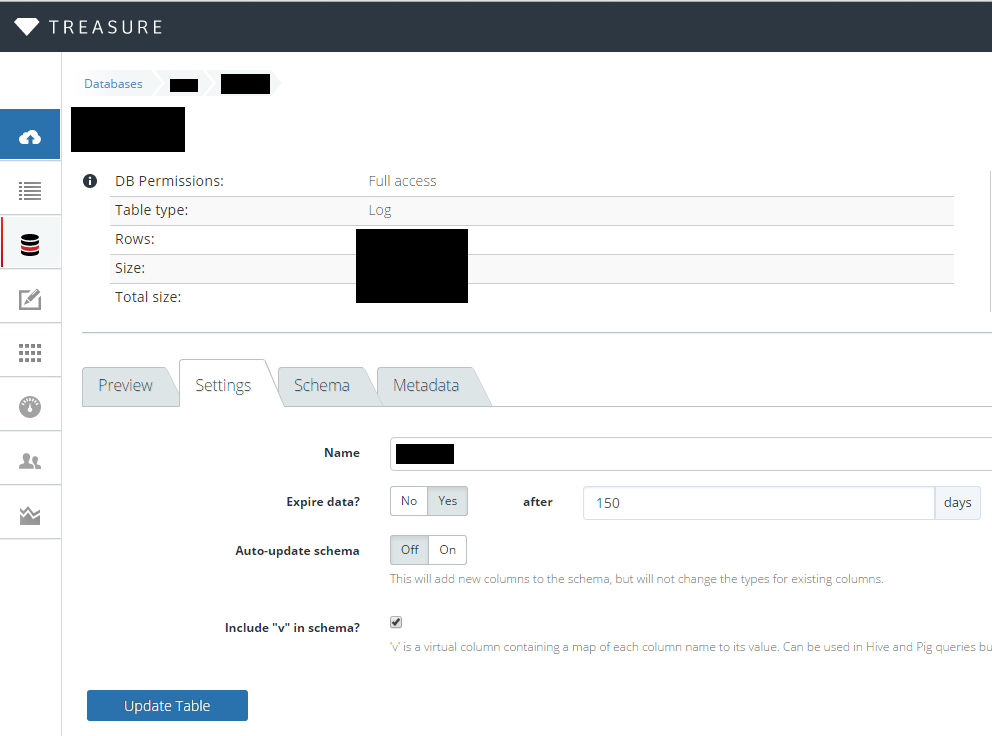This screenshot has height=736, width=992.
Task: Switch to the Preview tab
Action: [x=125, y=386]
